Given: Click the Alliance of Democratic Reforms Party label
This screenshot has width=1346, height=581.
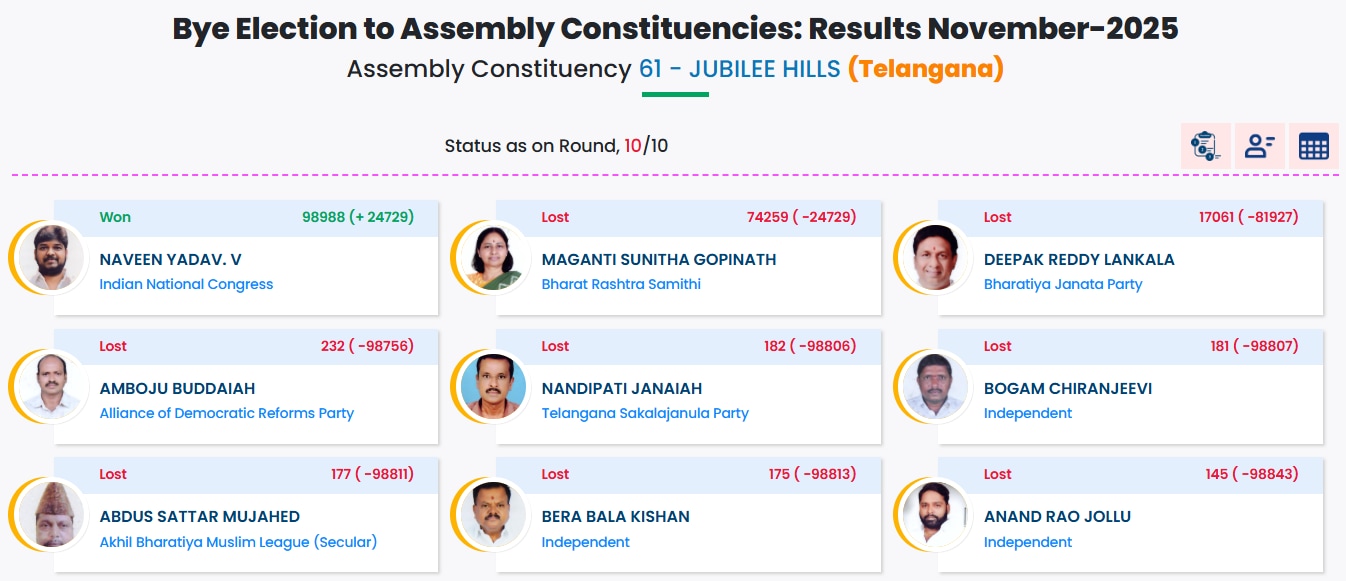Looking at the screenshot, I should pyautogui.click(x=227, y=413).
